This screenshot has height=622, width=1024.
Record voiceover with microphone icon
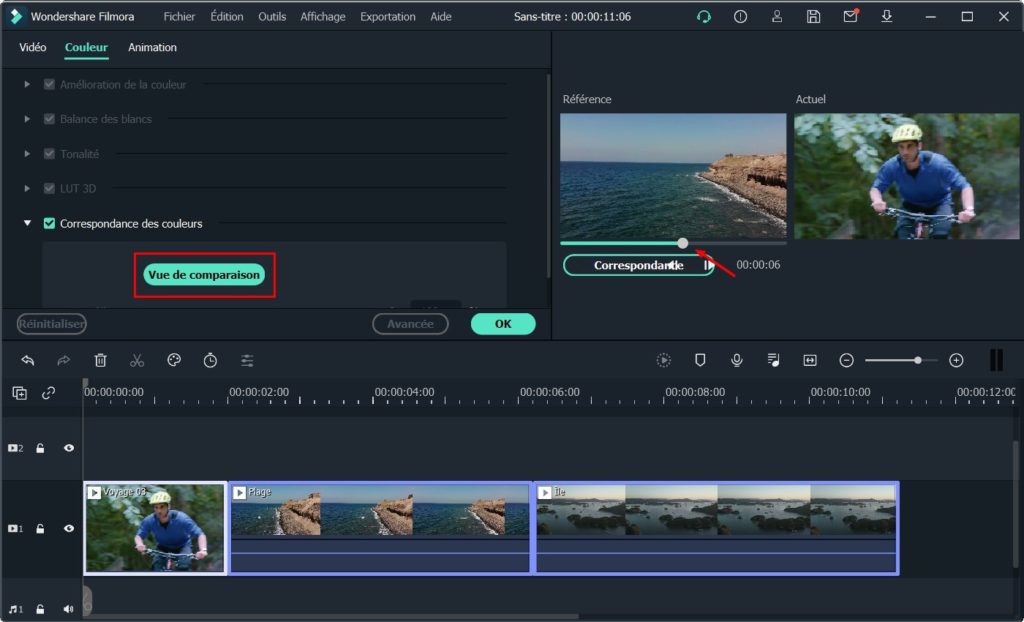[737, 360]
